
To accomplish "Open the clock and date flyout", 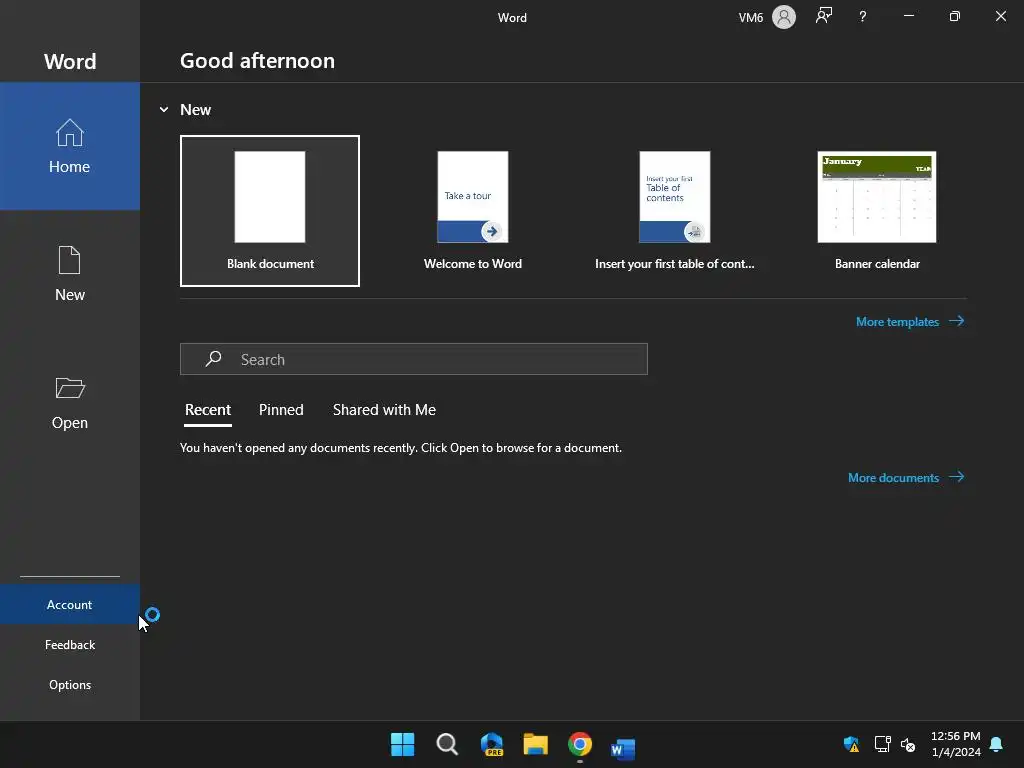I will pyautogui.click(x=955, y=744).
